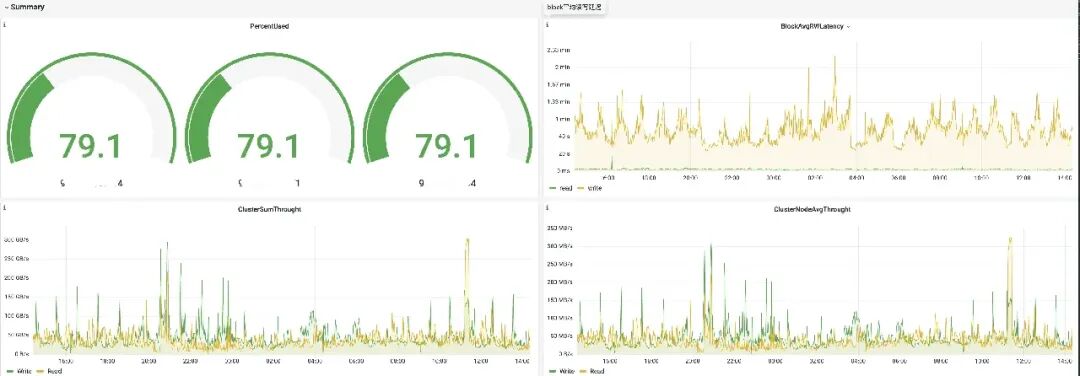Open the PercentUsed panel title menu

point(269,26)
